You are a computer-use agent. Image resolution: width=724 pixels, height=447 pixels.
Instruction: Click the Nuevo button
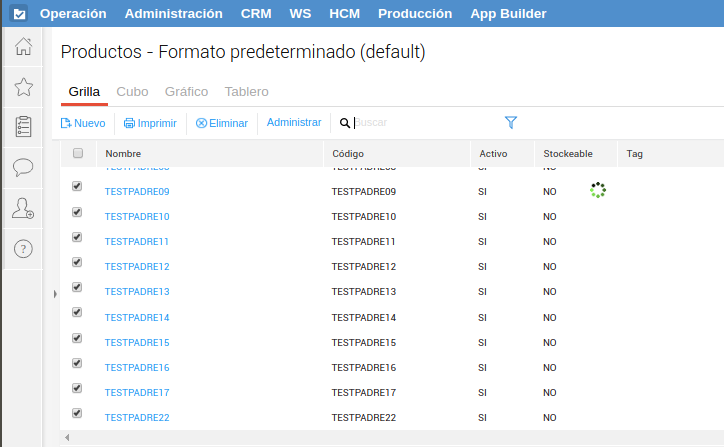click(83, 124)
